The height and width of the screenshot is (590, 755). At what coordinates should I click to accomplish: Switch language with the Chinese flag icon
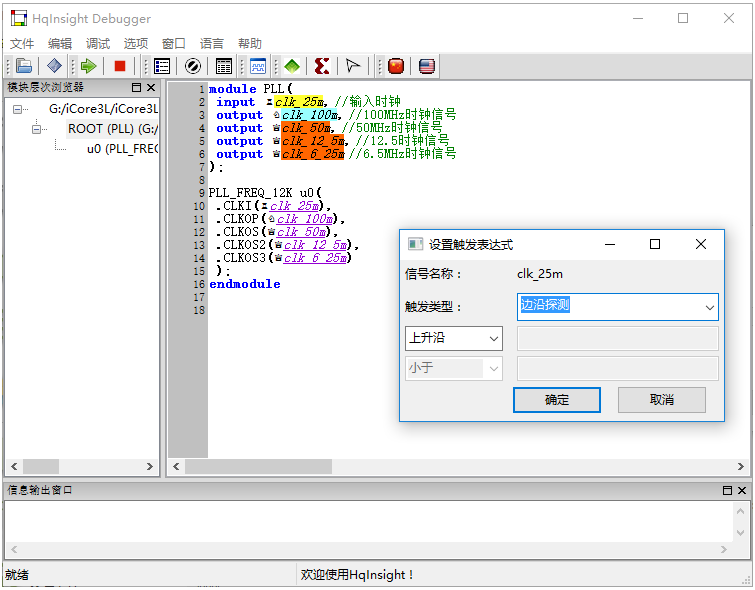[x=396, y=66]
